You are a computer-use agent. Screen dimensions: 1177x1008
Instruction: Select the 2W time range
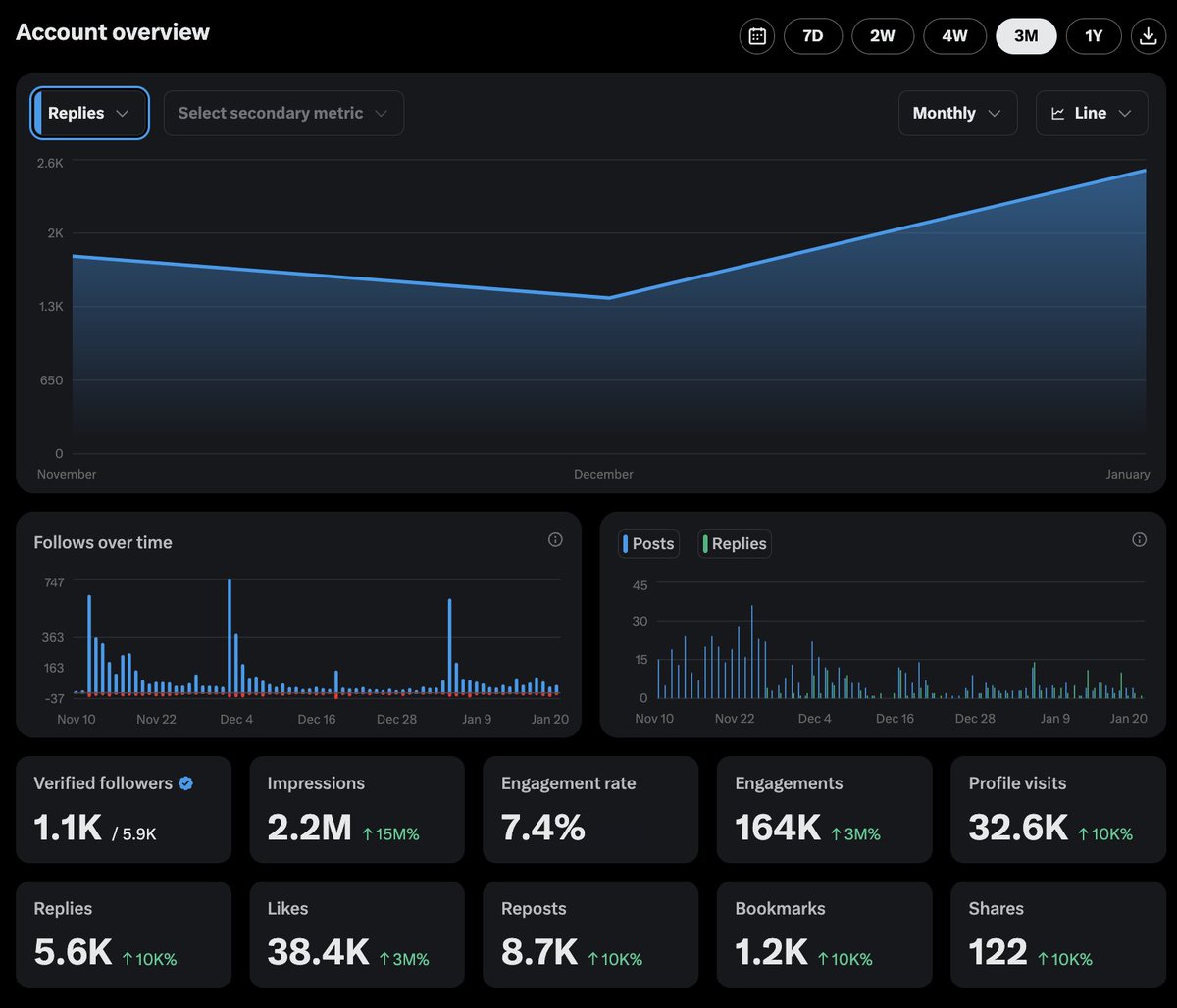(882, 36)
